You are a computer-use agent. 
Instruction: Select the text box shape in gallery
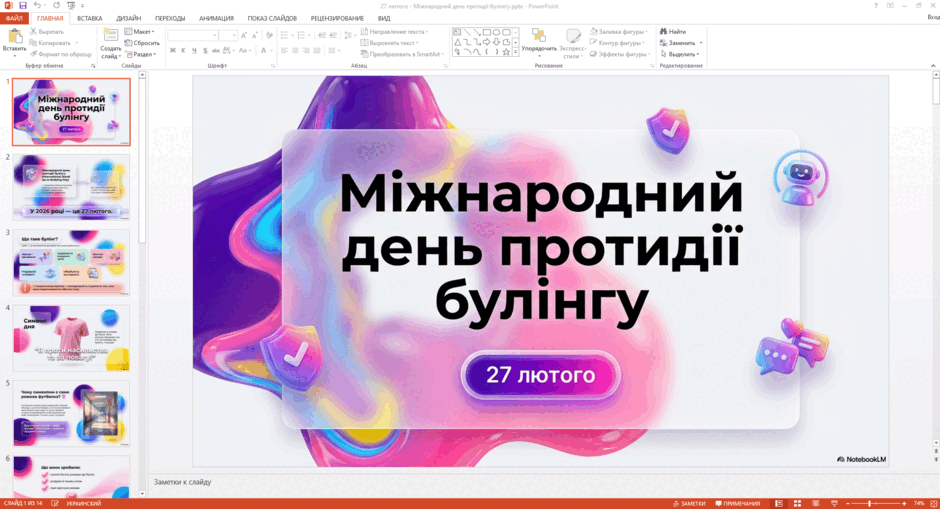tap(457, 32)
